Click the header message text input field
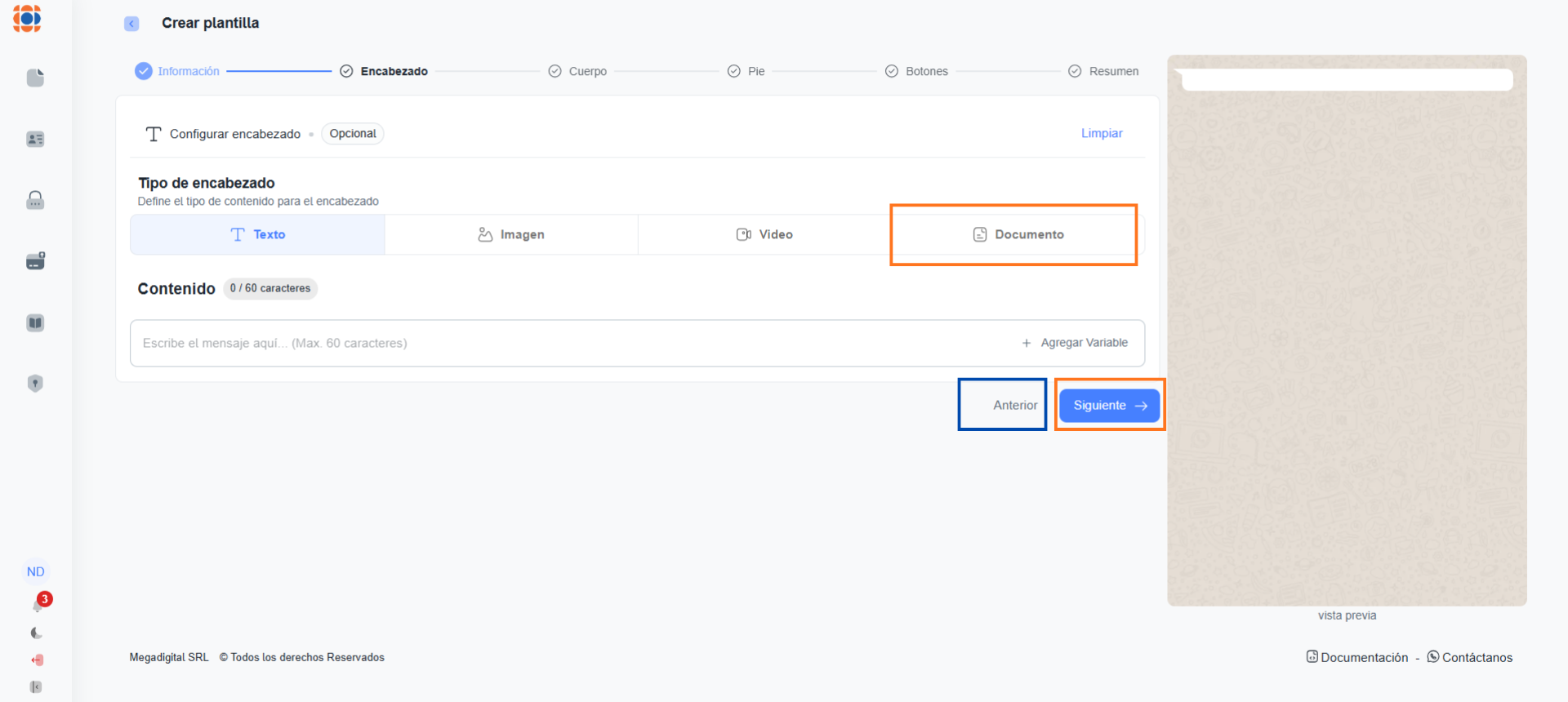Image resolution: width=1568 pixels, height=702 pixels. 572,343
